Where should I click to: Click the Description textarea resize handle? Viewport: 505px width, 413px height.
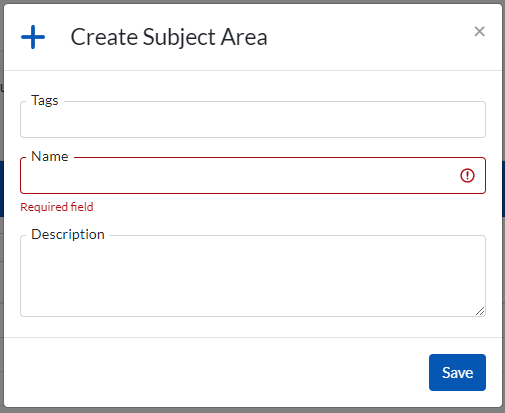point(480,311)
